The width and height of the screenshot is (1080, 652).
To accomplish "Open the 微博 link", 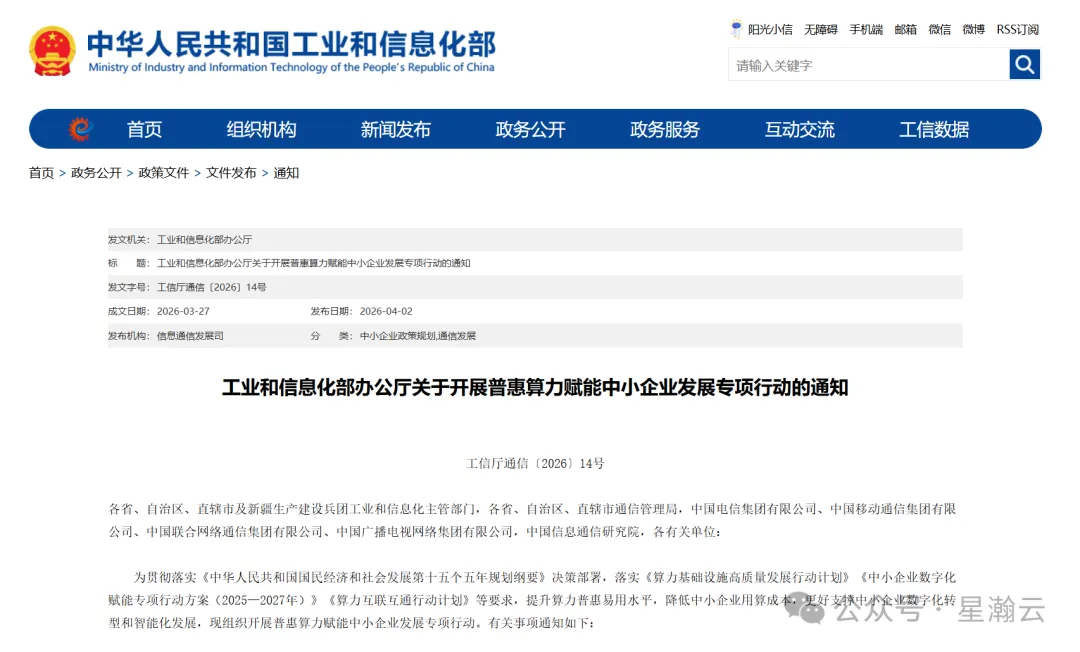I will pyautogui.click(x=973, y=30).
